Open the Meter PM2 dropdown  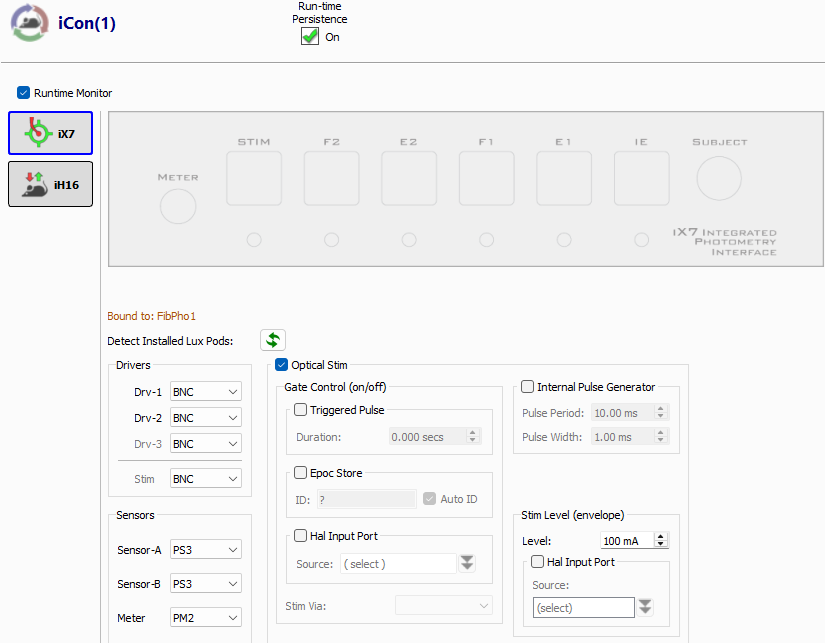pyautogui.click(x=206, y=617)
